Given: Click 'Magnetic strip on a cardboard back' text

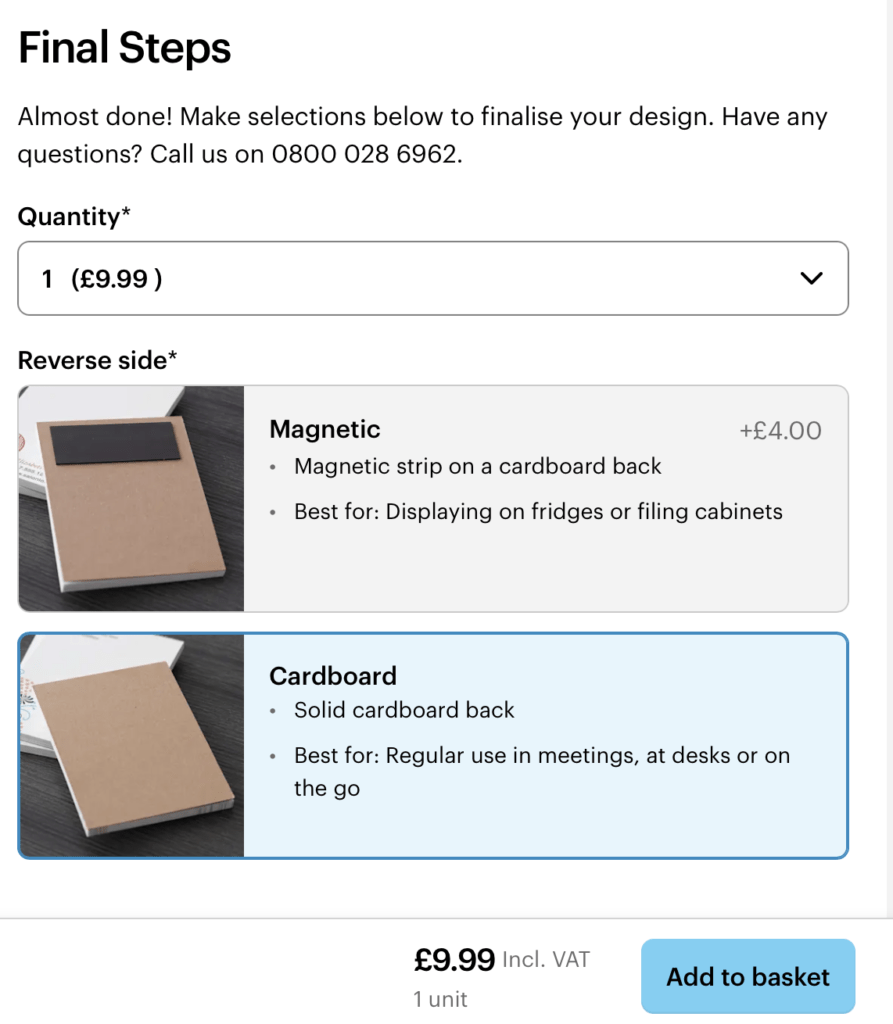Looking at the screenshot, I should coord(478,466).
